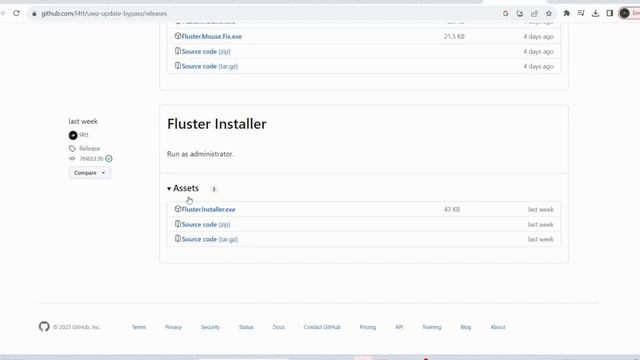
Task: Open the Fluster Installer release title
Action: (217, 124)
